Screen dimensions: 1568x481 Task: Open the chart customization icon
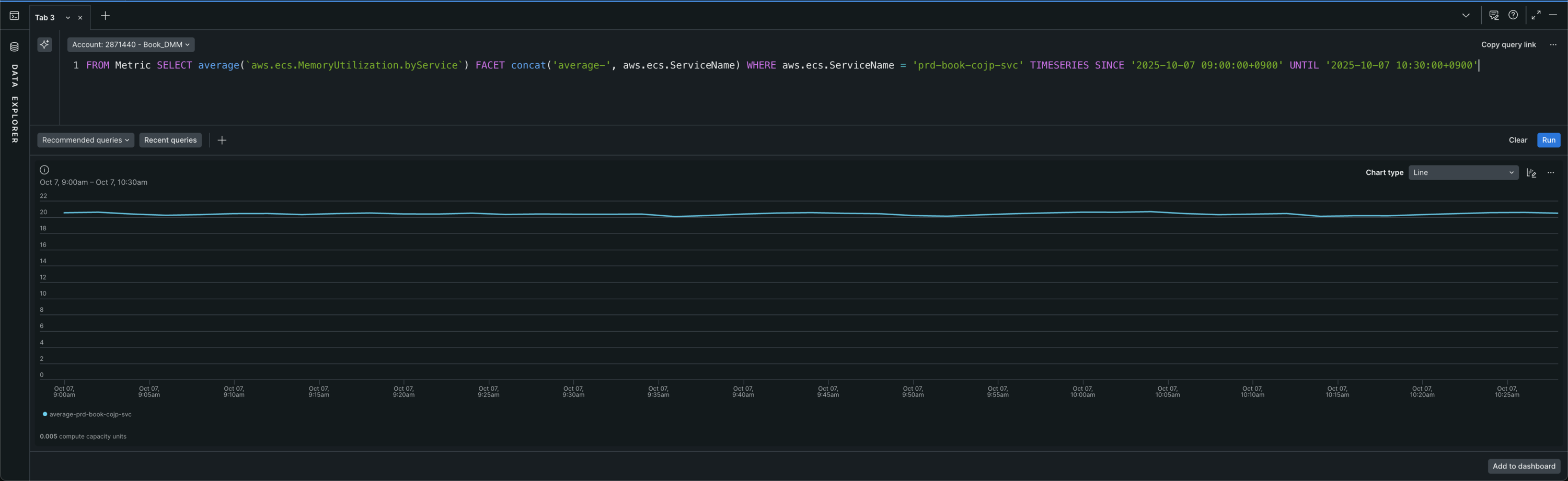pos(1531,173)
